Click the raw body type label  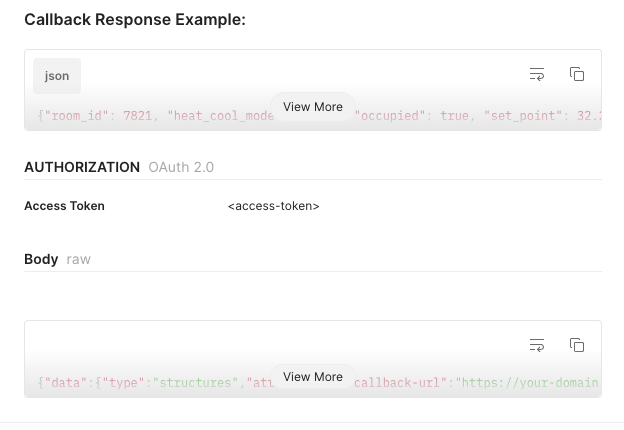click(x=78, y=260)
